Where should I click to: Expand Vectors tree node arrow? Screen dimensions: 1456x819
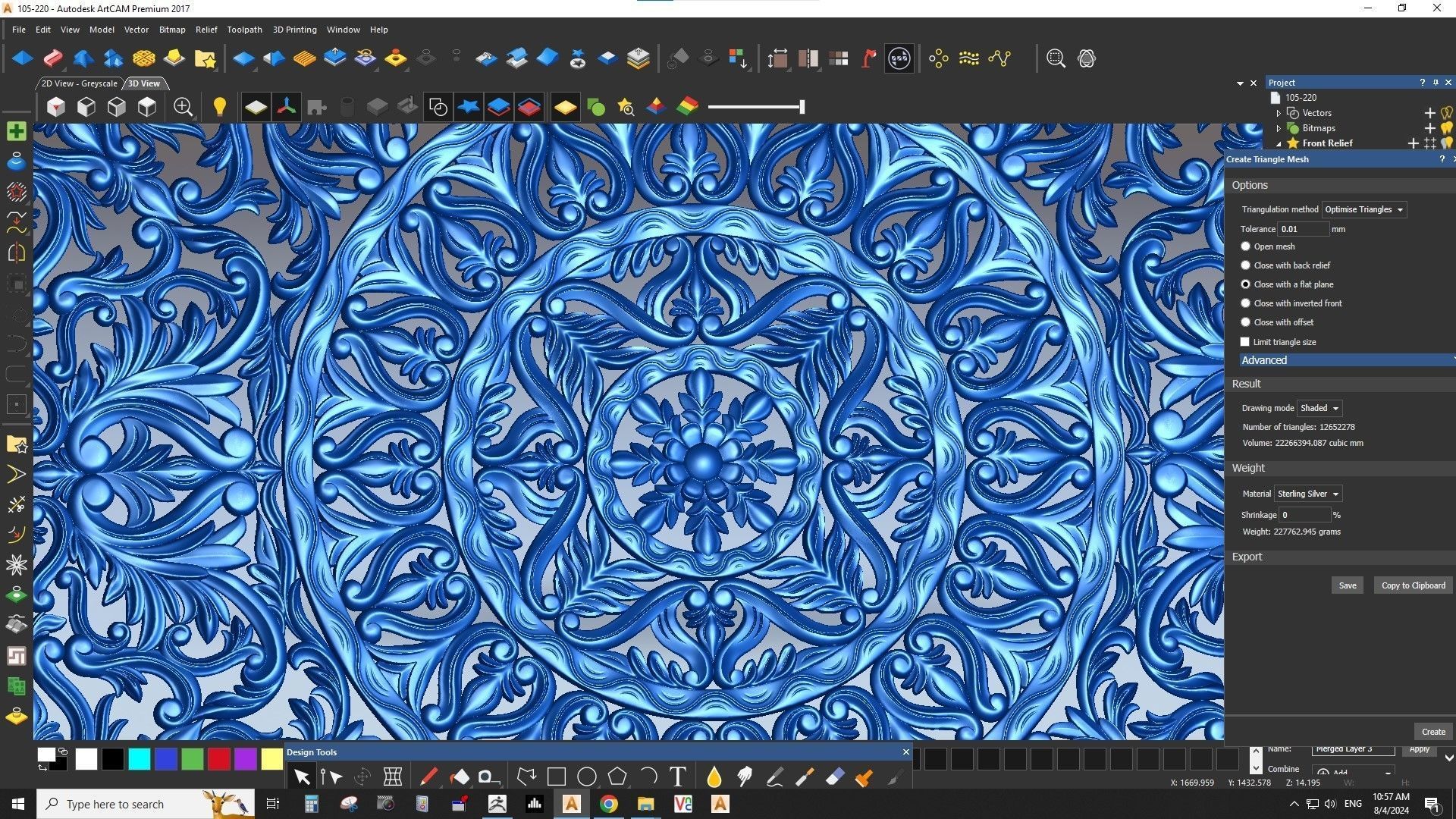point(1279,113)
